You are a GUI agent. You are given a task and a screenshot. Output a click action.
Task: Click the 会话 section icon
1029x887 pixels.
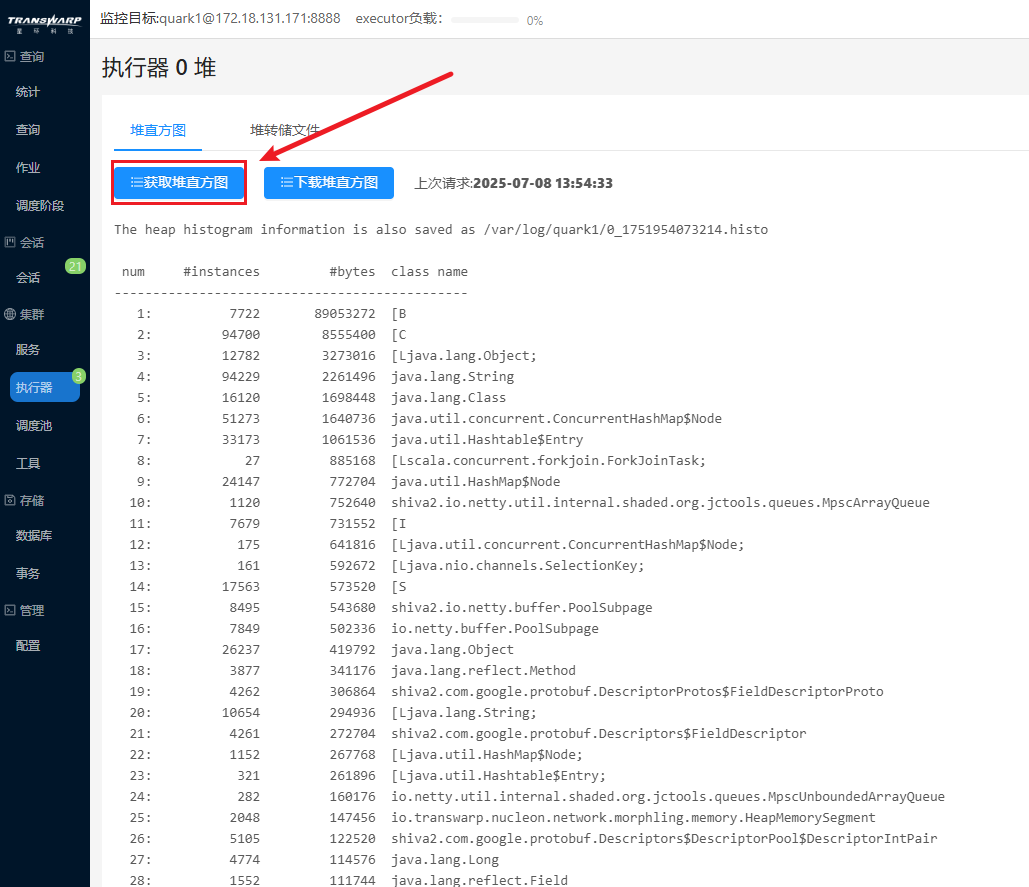[x=10, y=243]
